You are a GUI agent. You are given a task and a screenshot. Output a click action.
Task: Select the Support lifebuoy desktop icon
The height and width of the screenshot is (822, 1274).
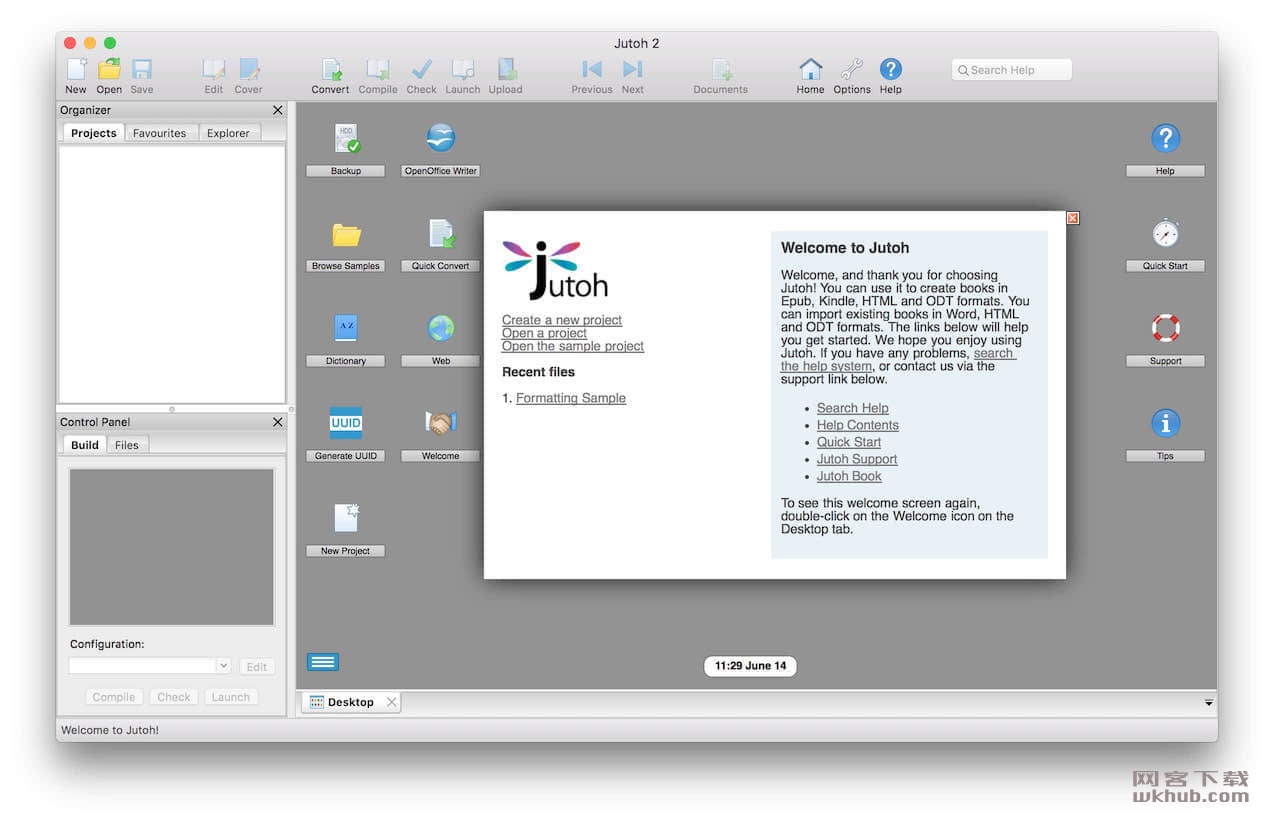[x=1166, y=328]
